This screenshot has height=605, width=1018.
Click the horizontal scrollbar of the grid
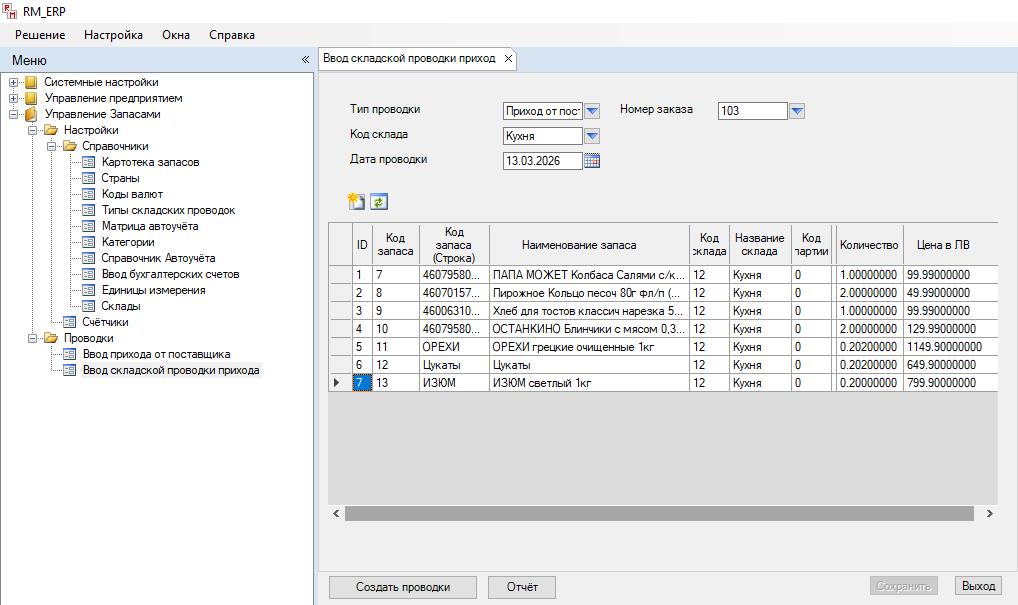coord(658,513)
